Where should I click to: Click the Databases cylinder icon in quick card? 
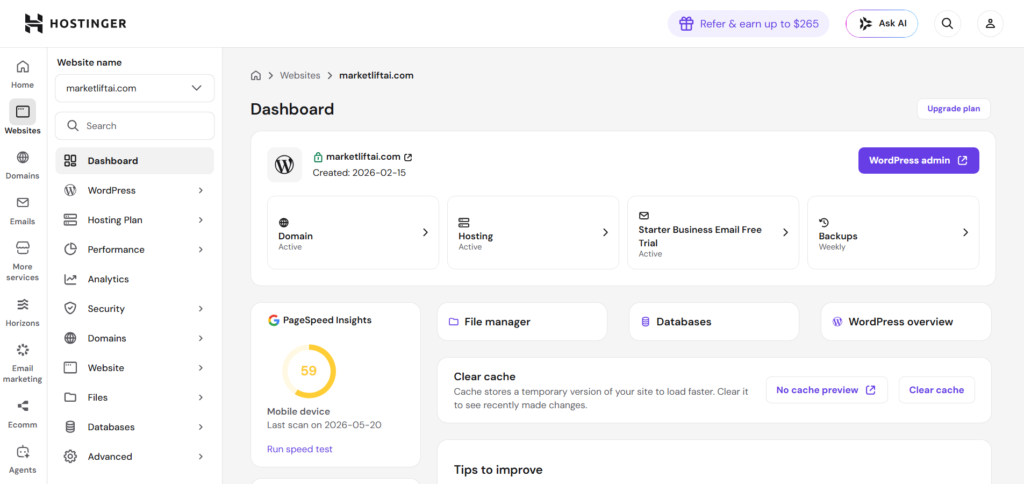click(x=645, y=322)
